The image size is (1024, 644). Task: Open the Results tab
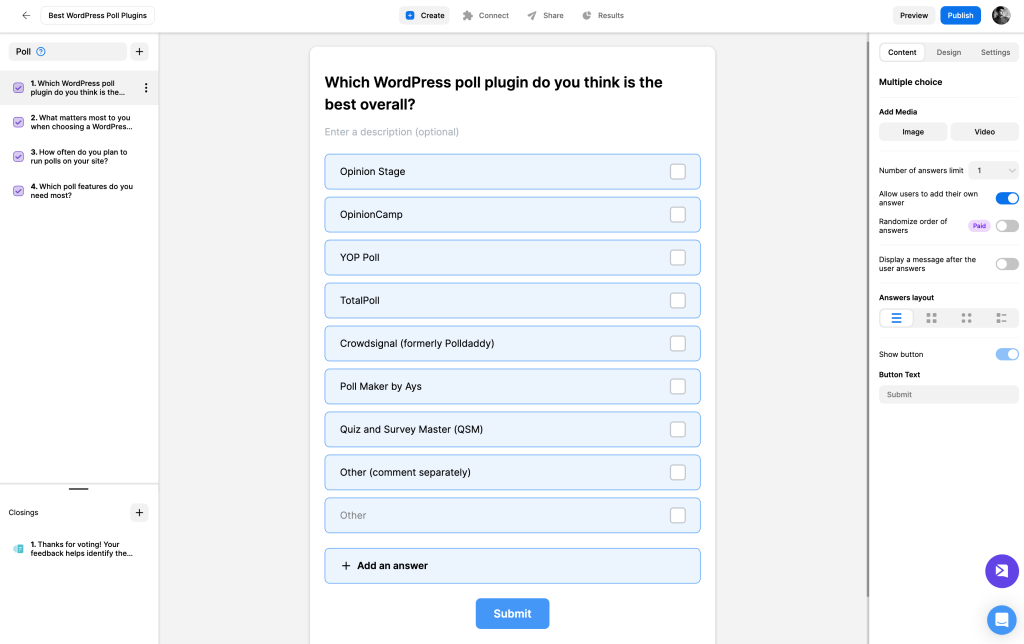point(603,15)
